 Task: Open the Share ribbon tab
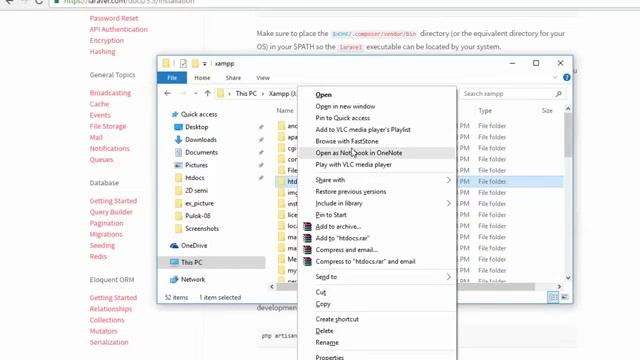coord(233,78)
